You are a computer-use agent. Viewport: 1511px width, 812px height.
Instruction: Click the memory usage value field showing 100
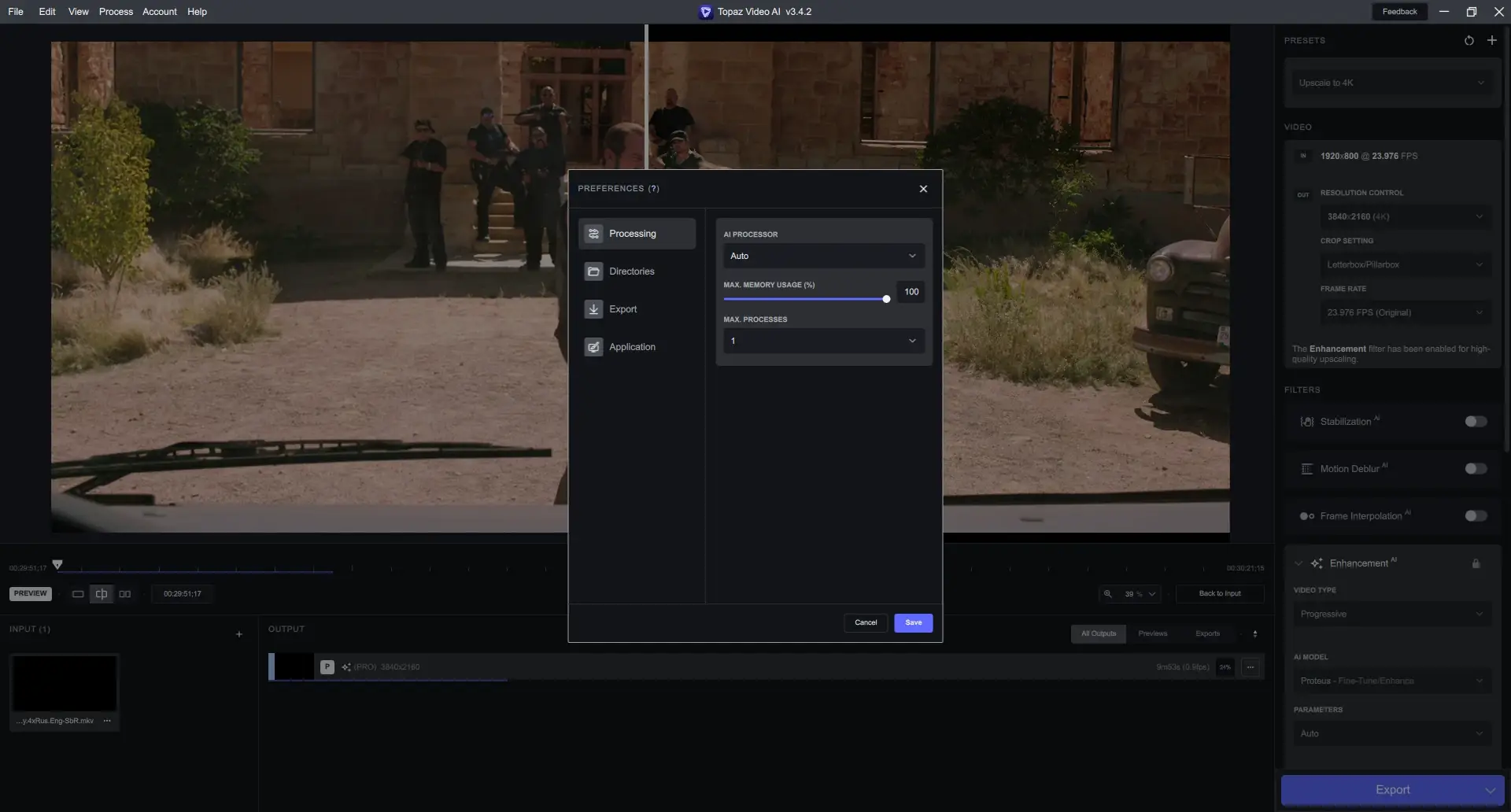(911, 292)
